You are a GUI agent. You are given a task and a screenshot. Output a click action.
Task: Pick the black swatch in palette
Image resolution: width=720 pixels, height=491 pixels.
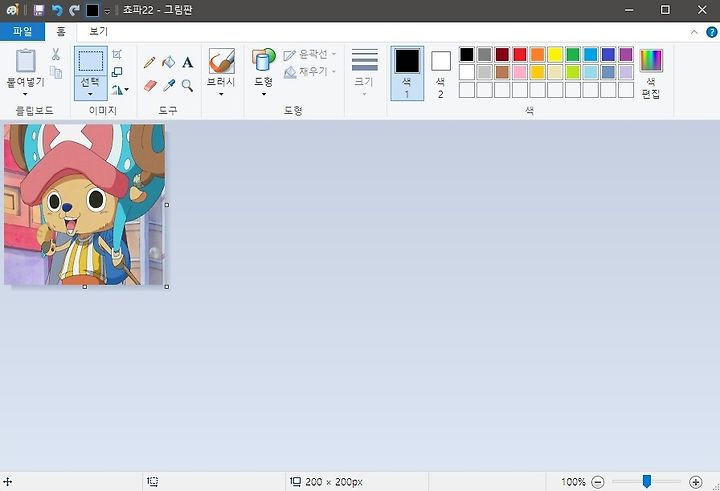click(x=467, y=55)
